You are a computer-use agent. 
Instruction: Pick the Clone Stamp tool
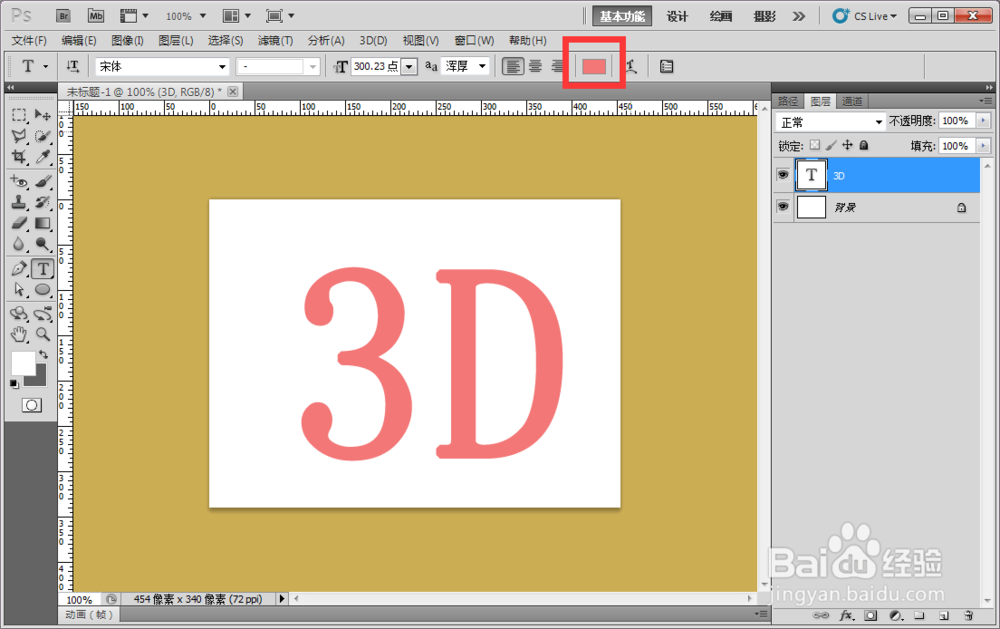click(x=20, y=201)
